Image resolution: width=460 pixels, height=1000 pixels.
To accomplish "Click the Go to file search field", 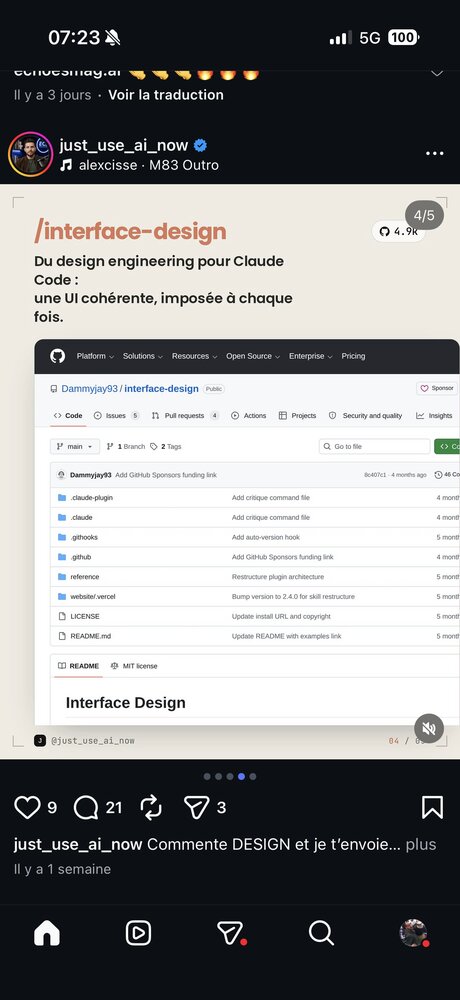I will pyautogui.click(x=375, y=446).
